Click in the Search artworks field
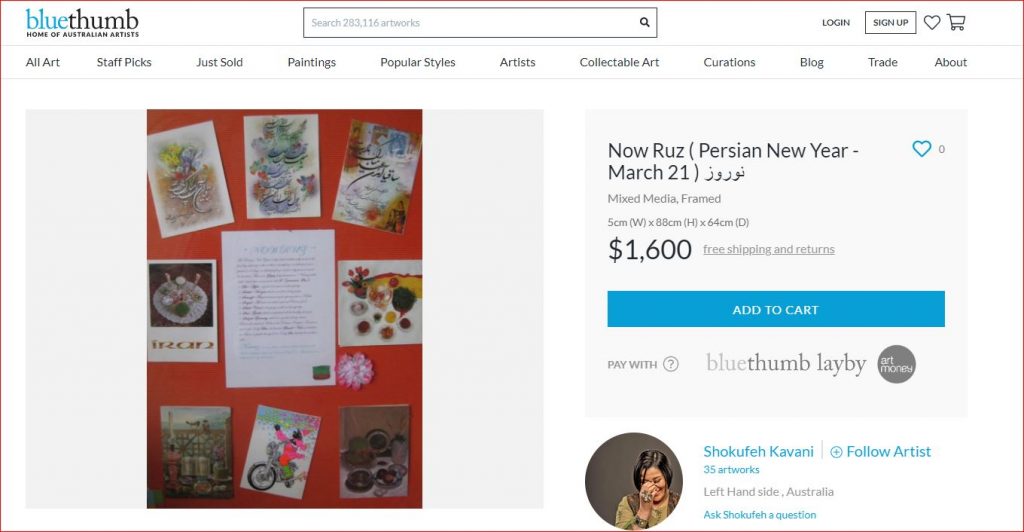 click(470, 23)
